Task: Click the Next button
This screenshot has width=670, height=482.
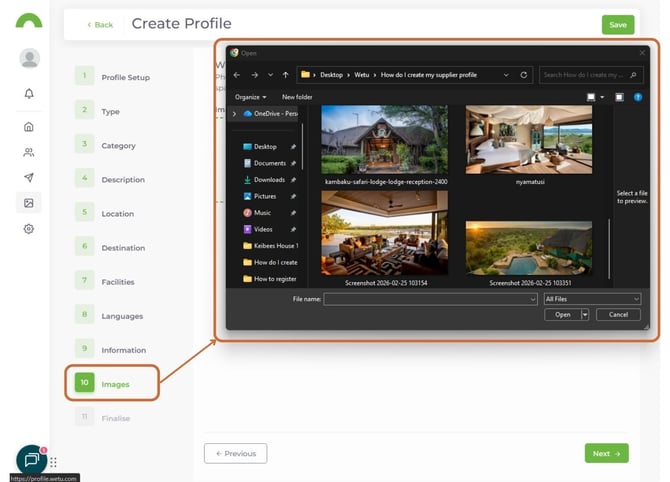Action: point(606,453)
